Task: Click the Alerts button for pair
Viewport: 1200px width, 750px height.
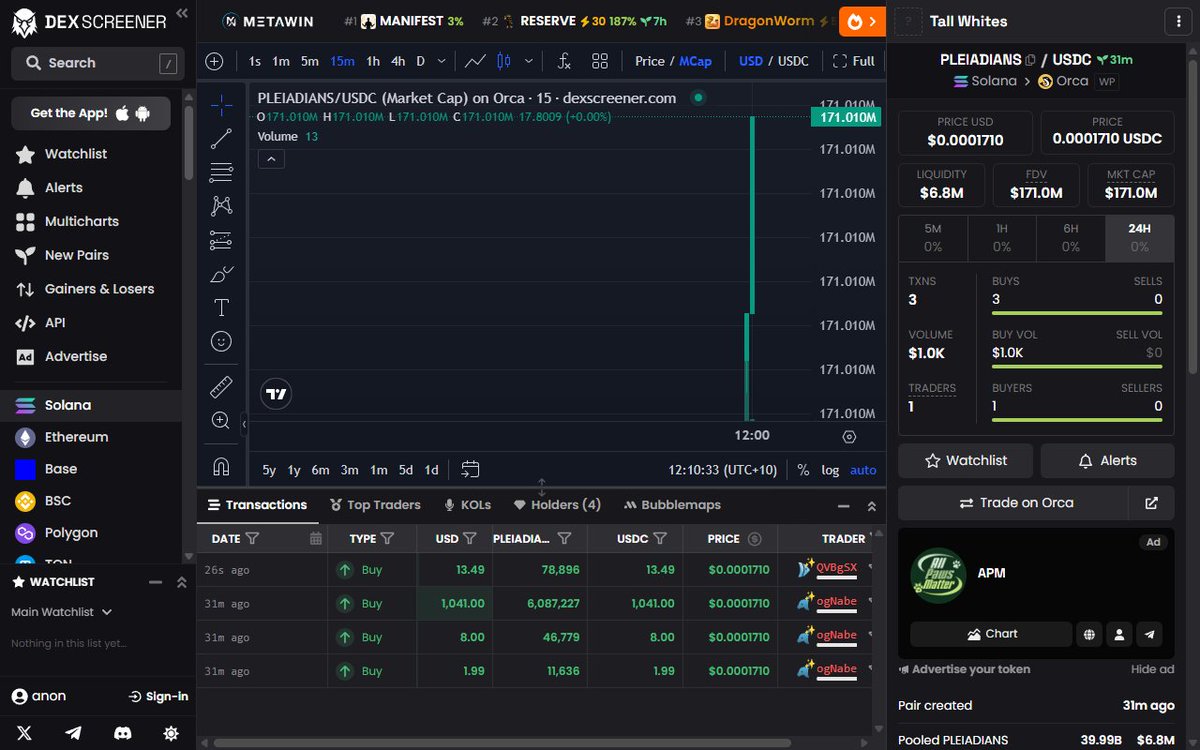Action: [x=1107, y=461]
